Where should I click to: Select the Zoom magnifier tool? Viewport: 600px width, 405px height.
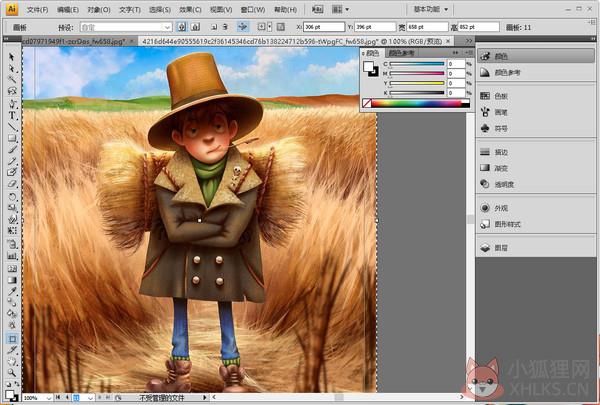(12, 372)
